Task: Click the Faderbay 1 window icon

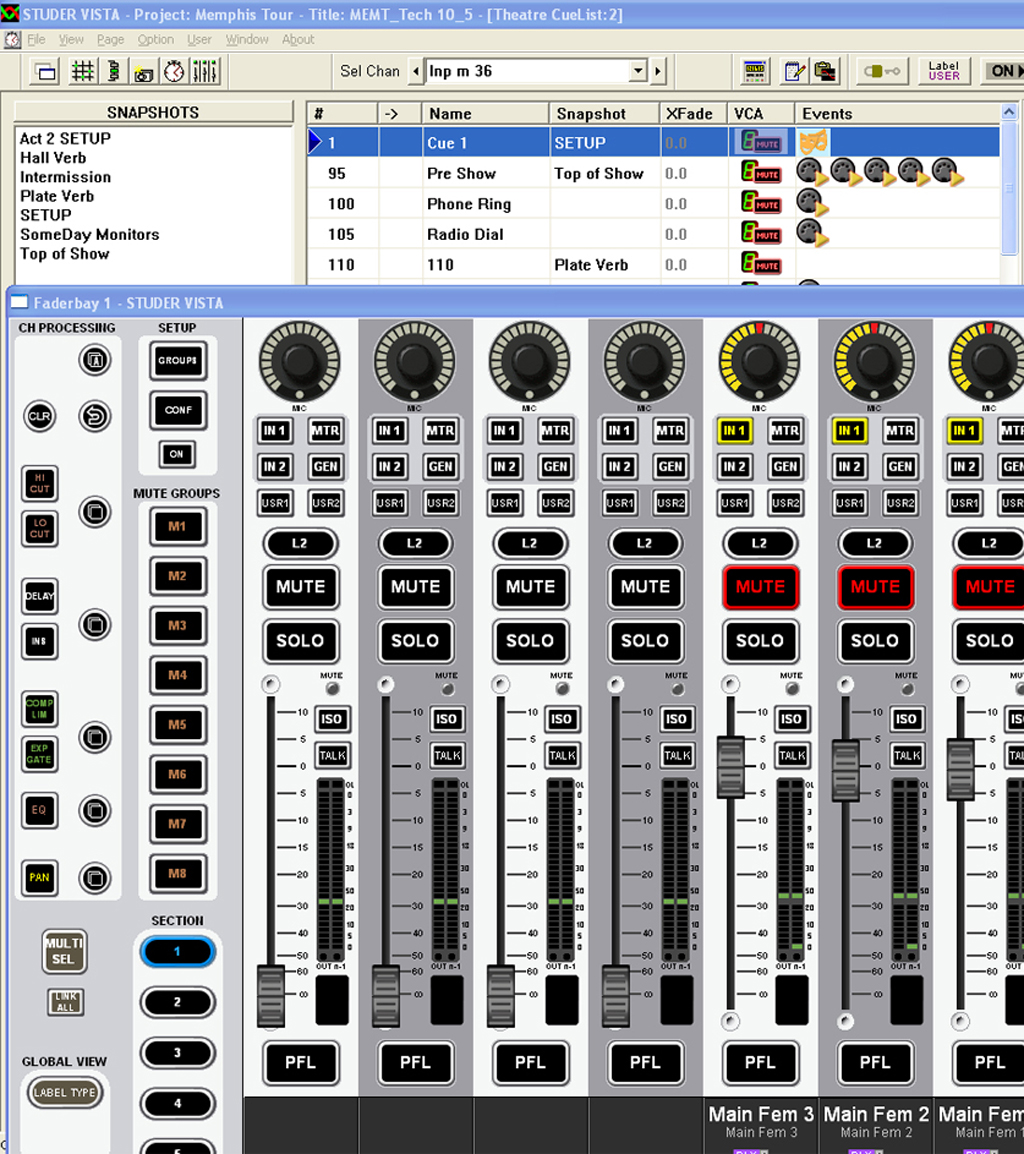Action: [19, 302]
